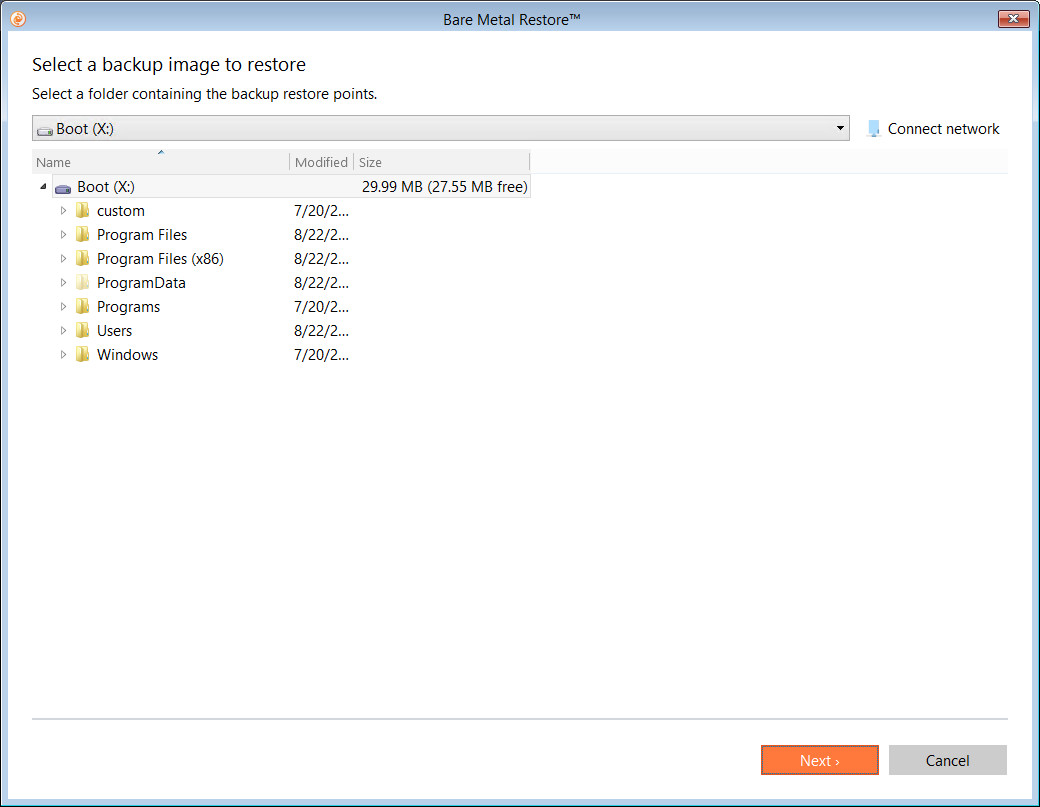Click the Boot (X:) drive icon in tree
The height and width of the screenshot is (807, 1040).
pyautogui.click(x=63, y=187)
